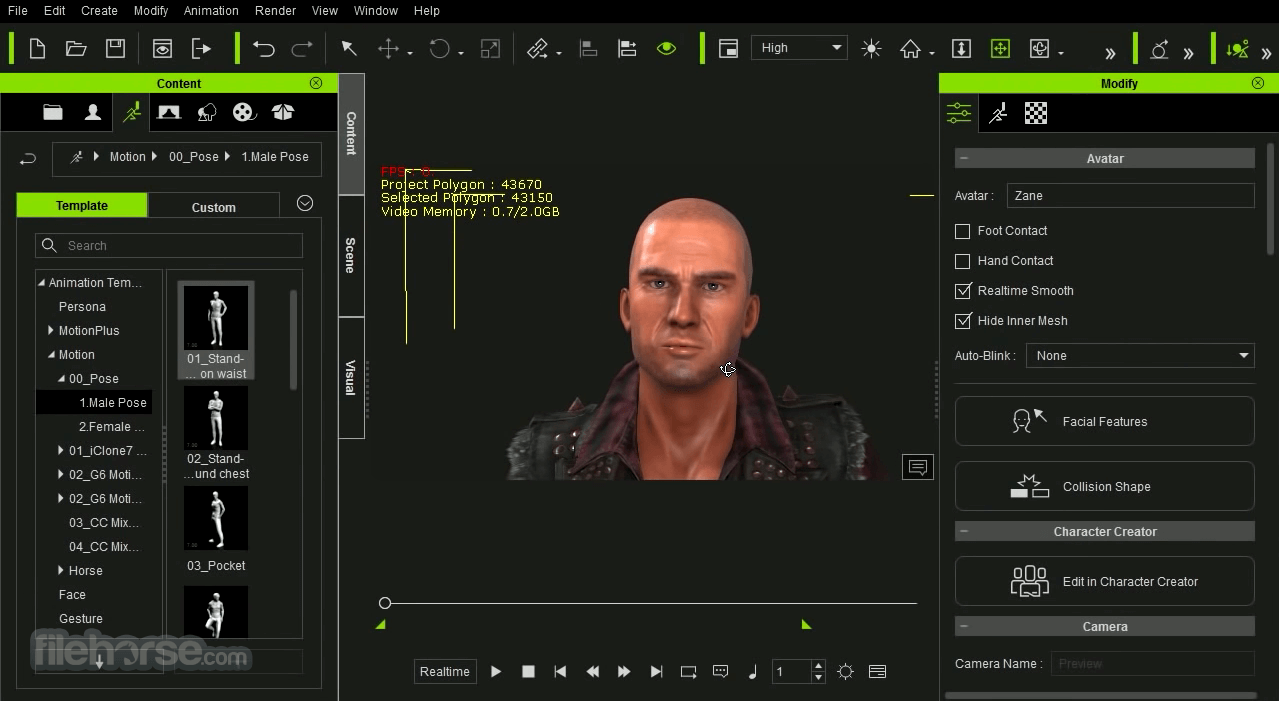Click the sun light toolbar icon
The image size is (1279, 701).
[x=872, y=48]
